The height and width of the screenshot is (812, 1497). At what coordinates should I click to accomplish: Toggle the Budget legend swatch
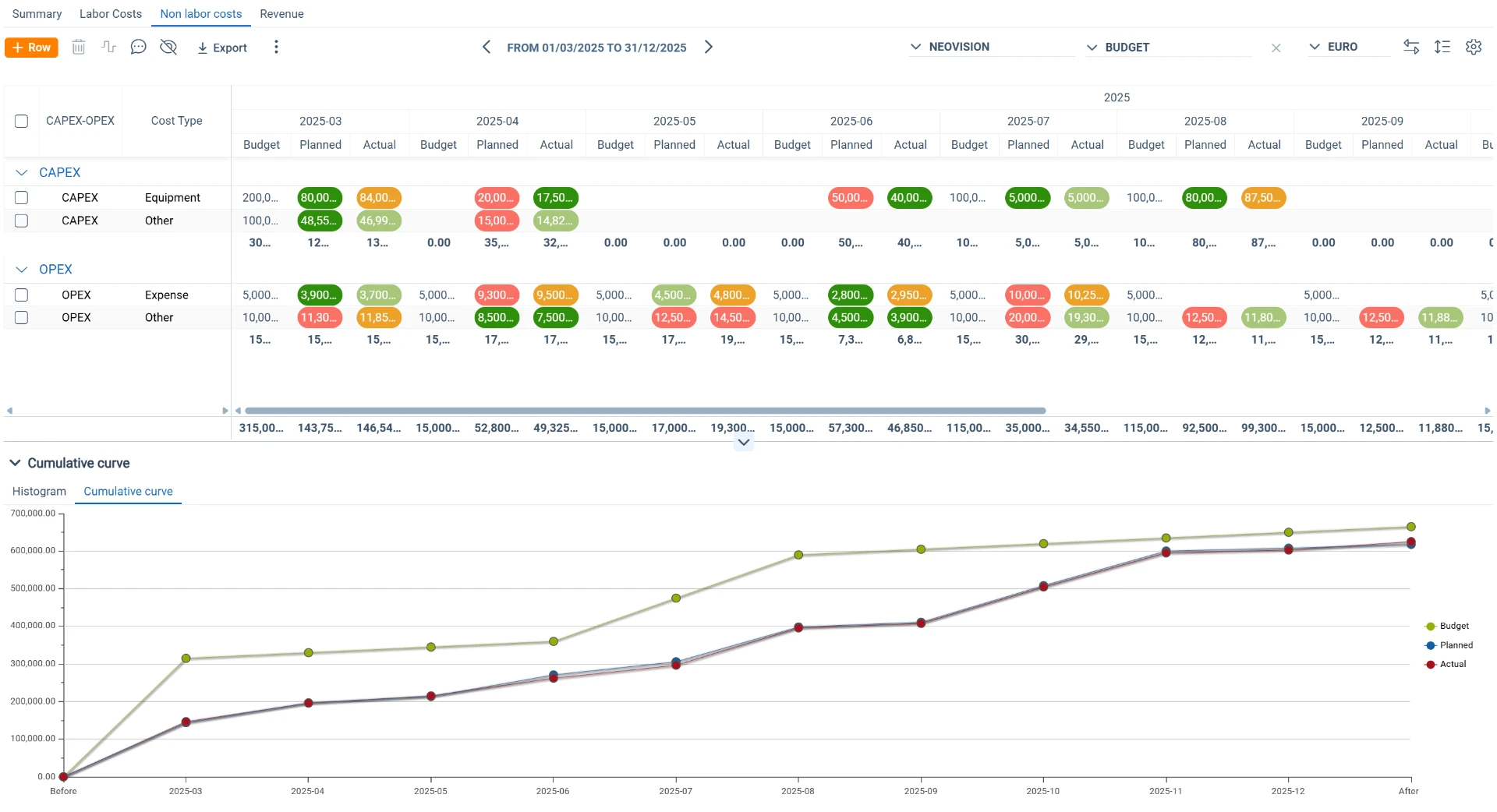click(1431, 627)
